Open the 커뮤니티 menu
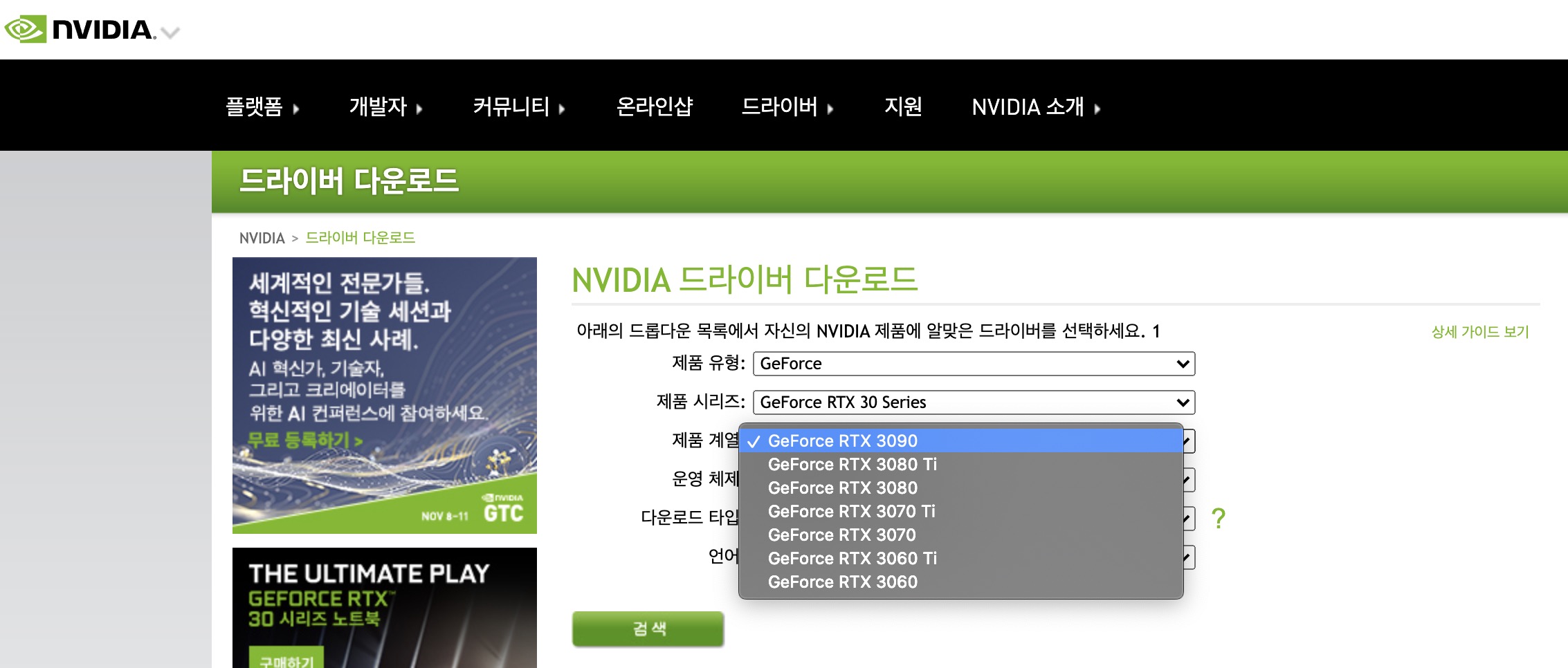1568x668 pixels. pyautogui.click(x=519, y=106)
